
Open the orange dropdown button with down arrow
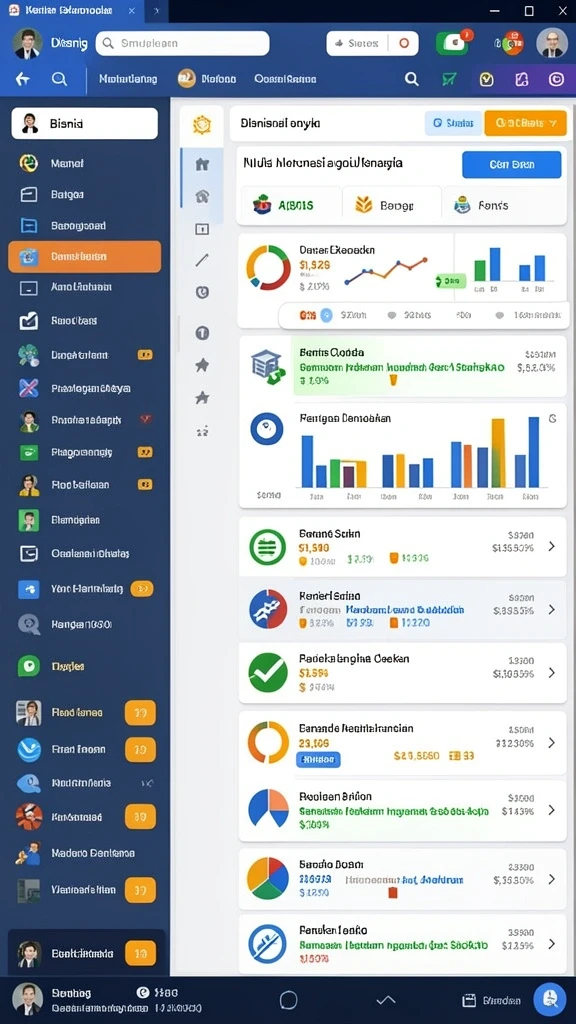pos(525,123)
